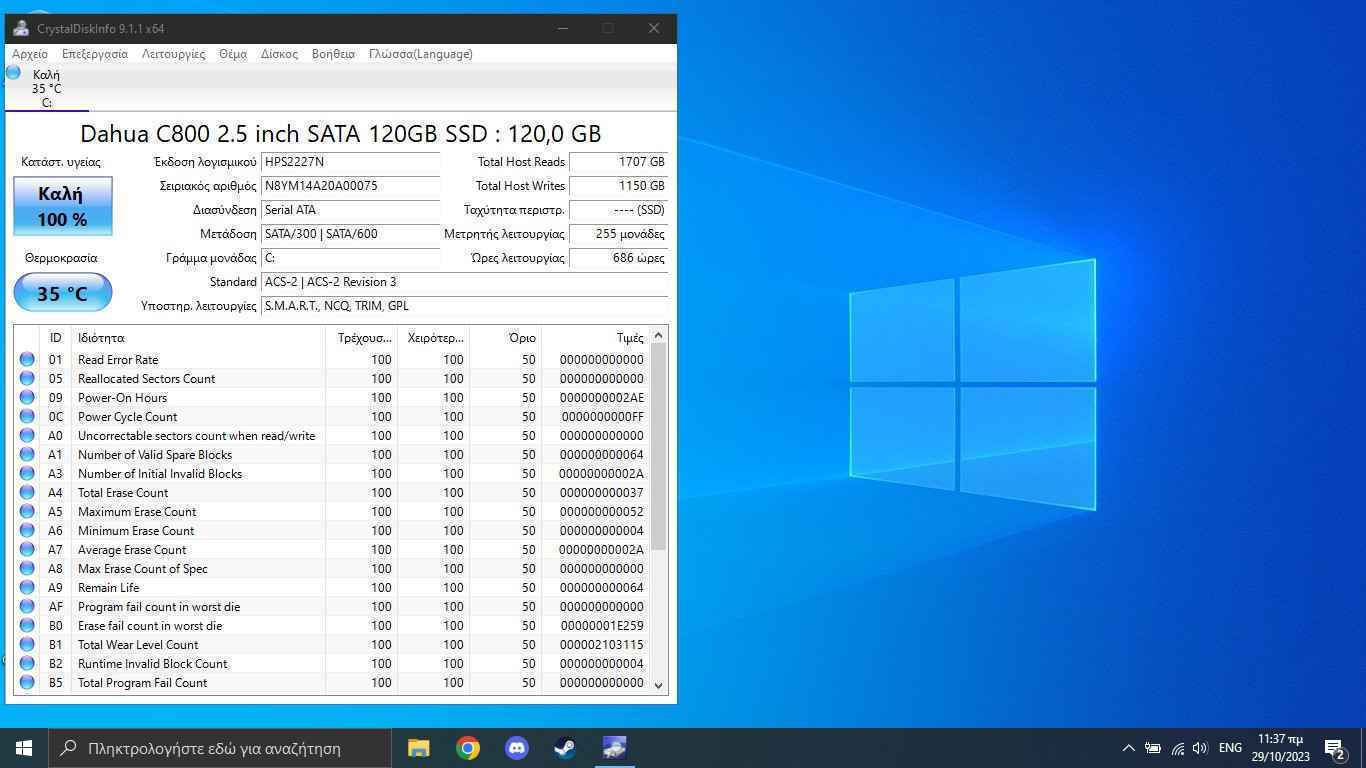Click the status orb for Runtime Invalid Block Count
The image size is (1366, 768).
pos(27,663)
